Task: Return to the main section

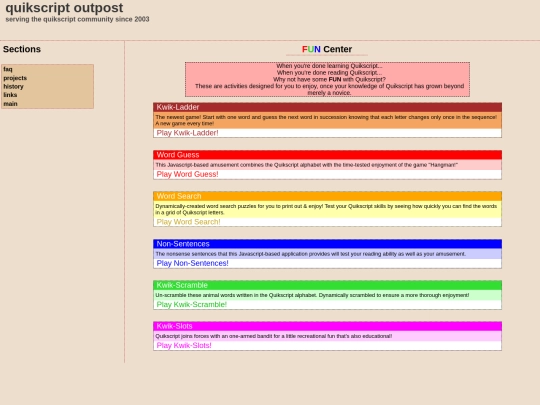Action: tap(10, 104)
